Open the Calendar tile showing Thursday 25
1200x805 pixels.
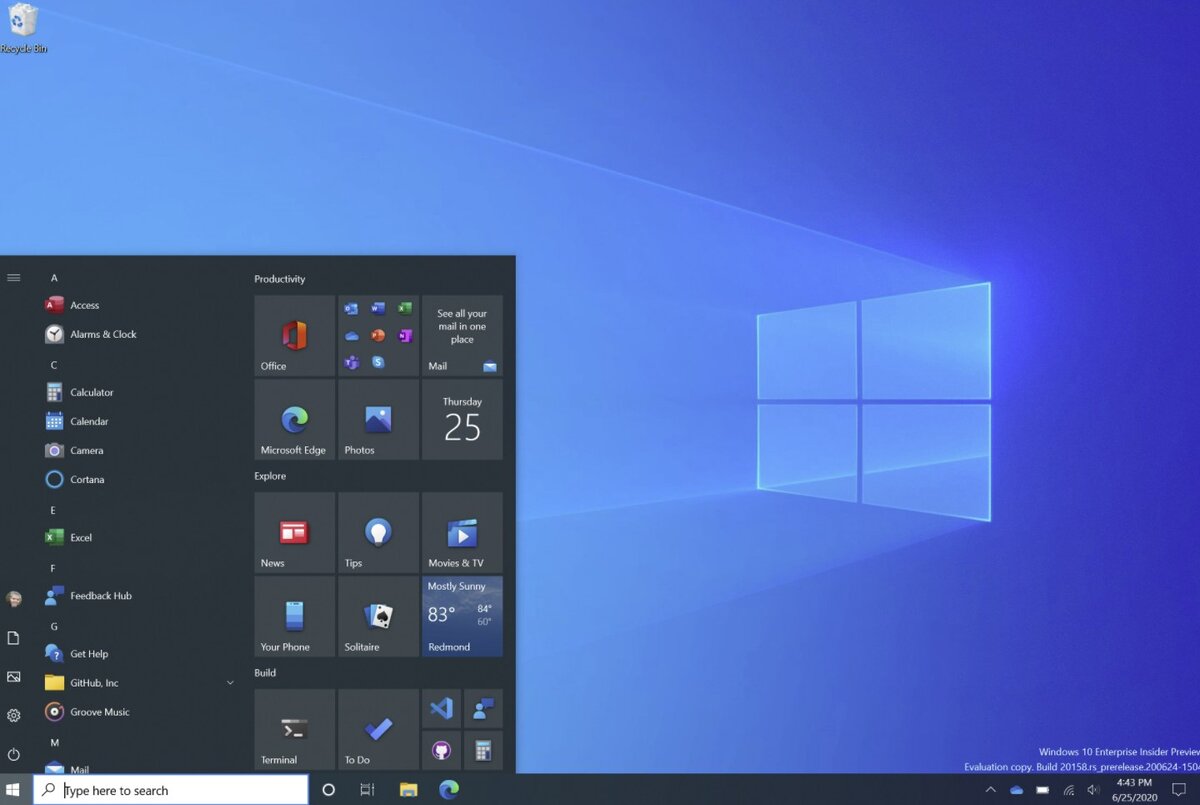462,419
